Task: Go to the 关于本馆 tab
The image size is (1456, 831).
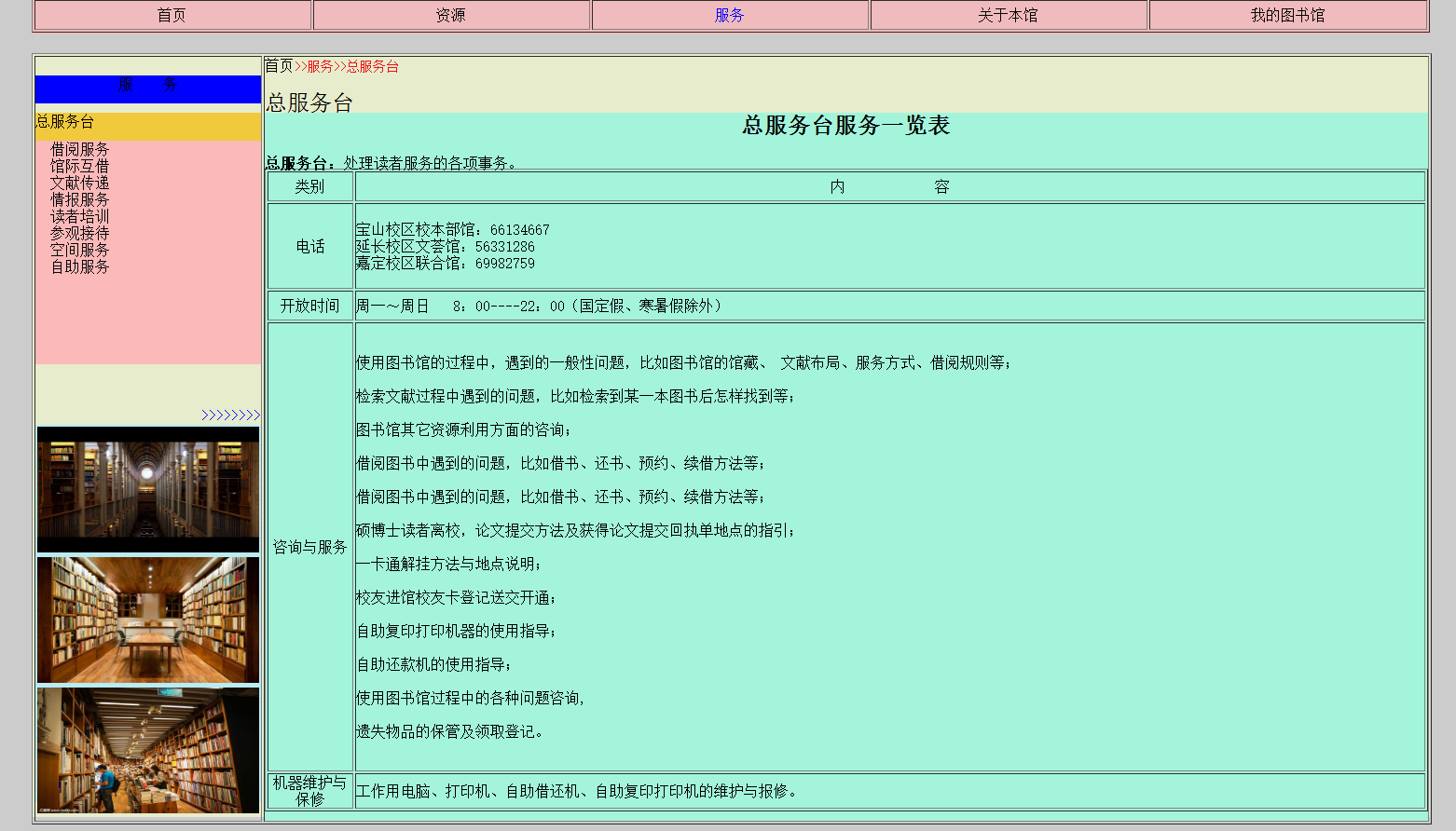Action: click(1008, 15)
